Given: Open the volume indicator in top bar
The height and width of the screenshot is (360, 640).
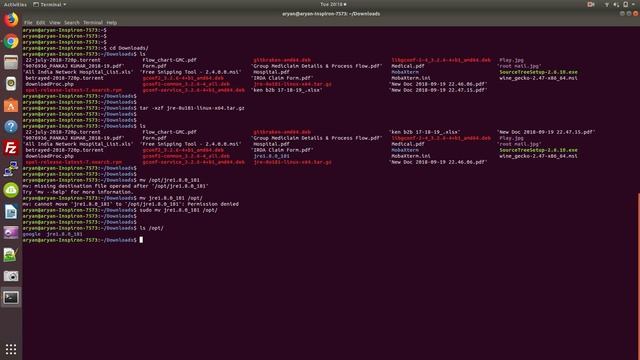Looking at the screenshot, I should point(616,4).
